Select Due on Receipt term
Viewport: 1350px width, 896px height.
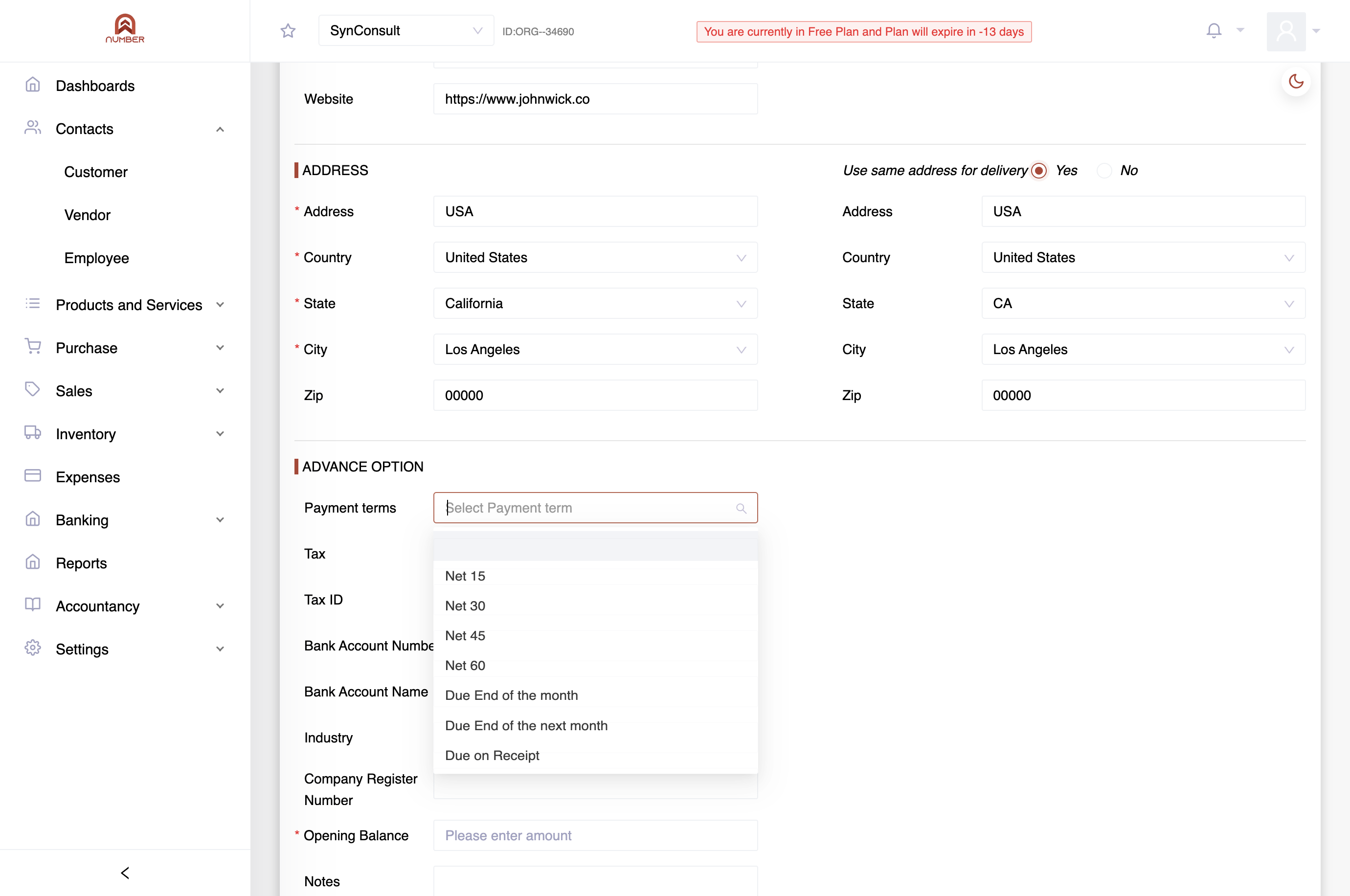click(x=595, y=756)
